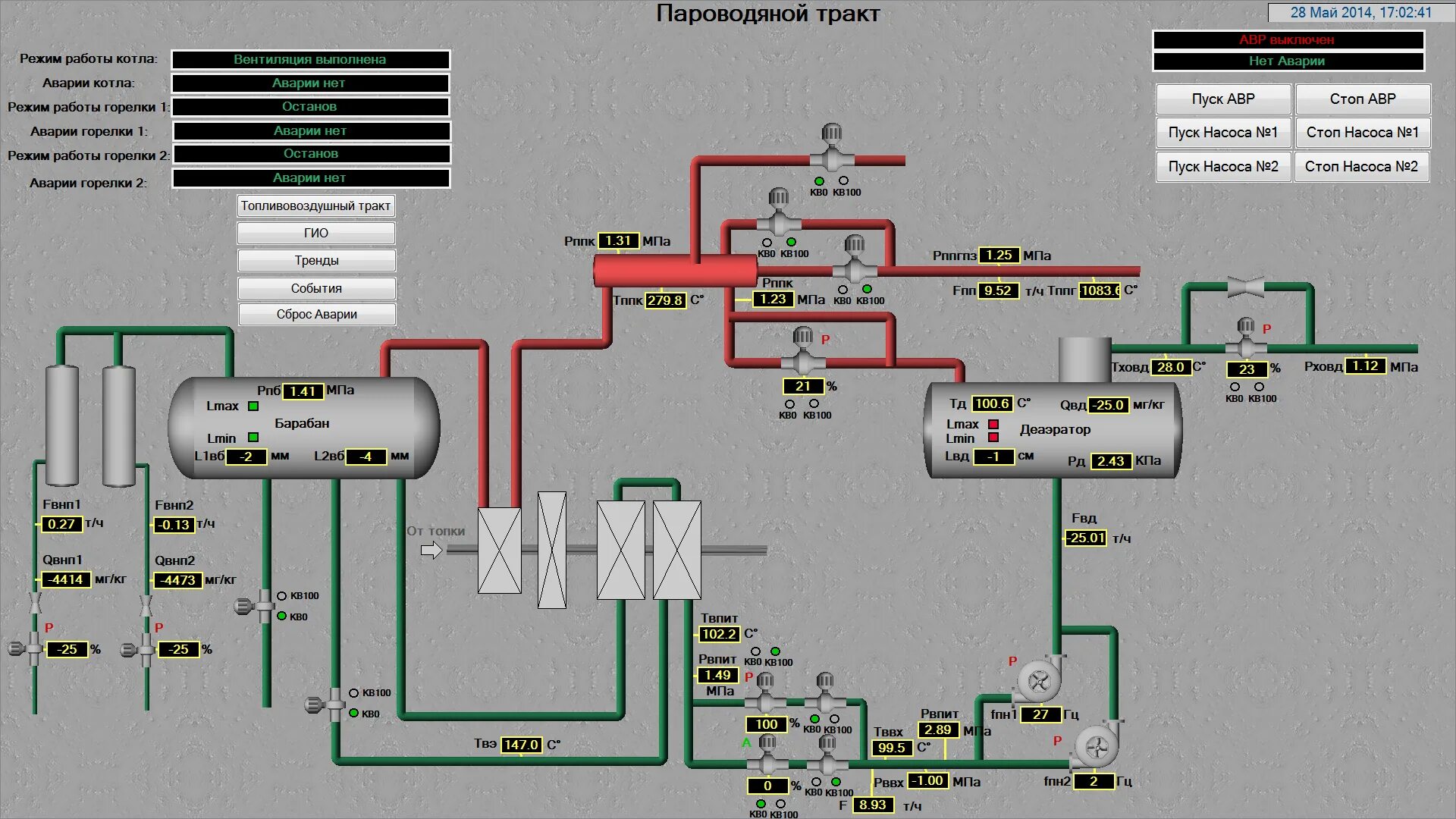Screen dimensions: 1456x819
Task: Open the События screen
Action: [316, 287]
